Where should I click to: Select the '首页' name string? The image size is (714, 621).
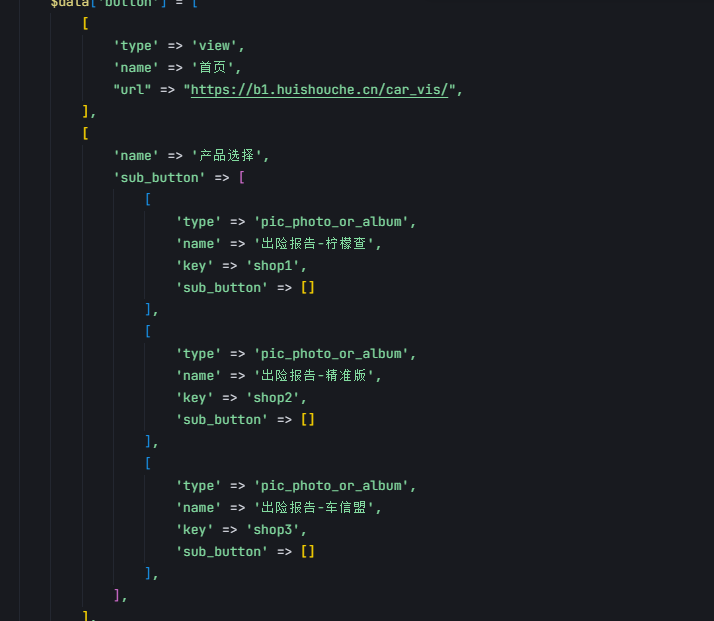pyautogui.click(x=213, y=67)
